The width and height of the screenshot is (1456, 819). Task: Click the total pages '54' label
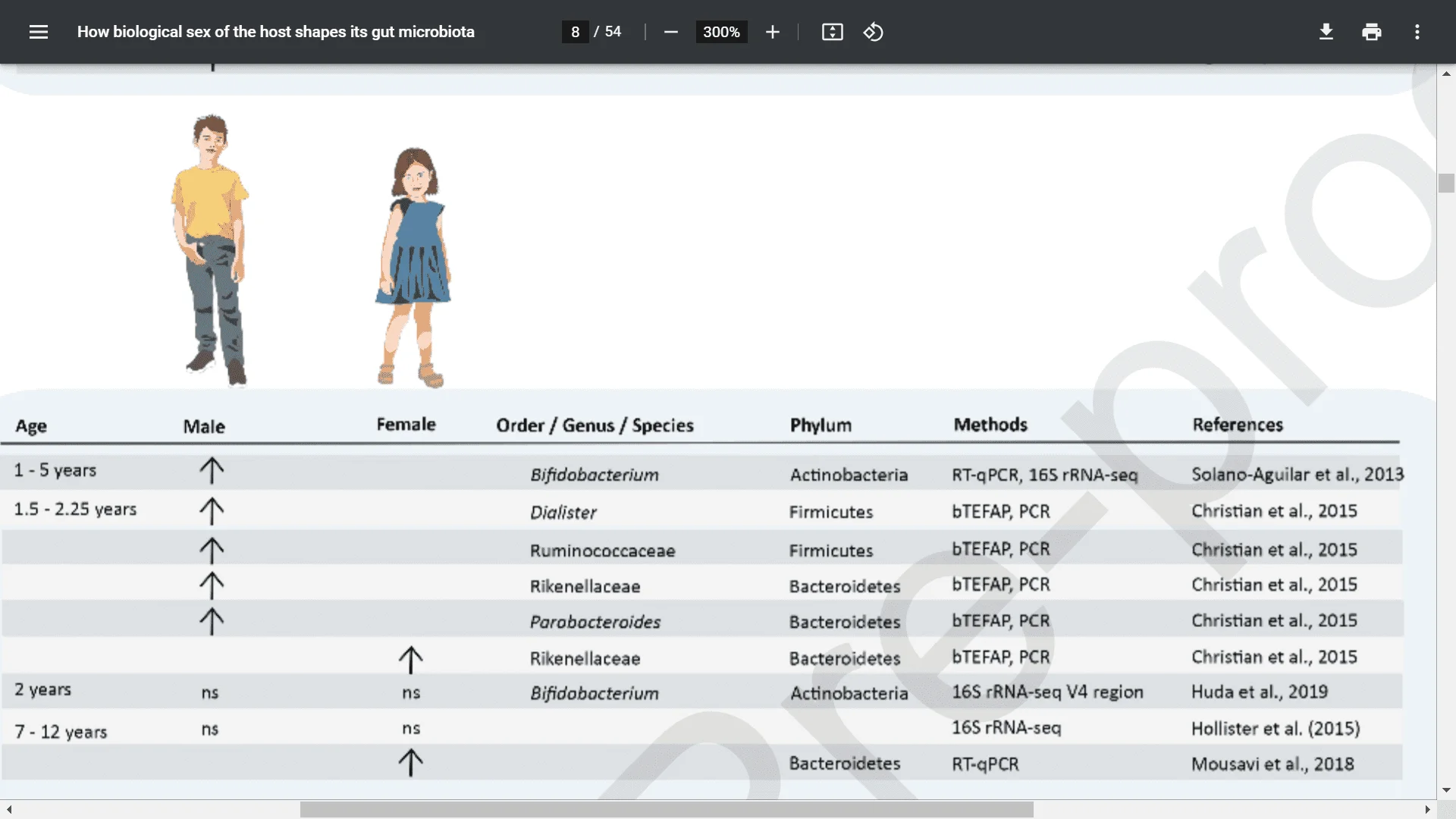point(613,32)
